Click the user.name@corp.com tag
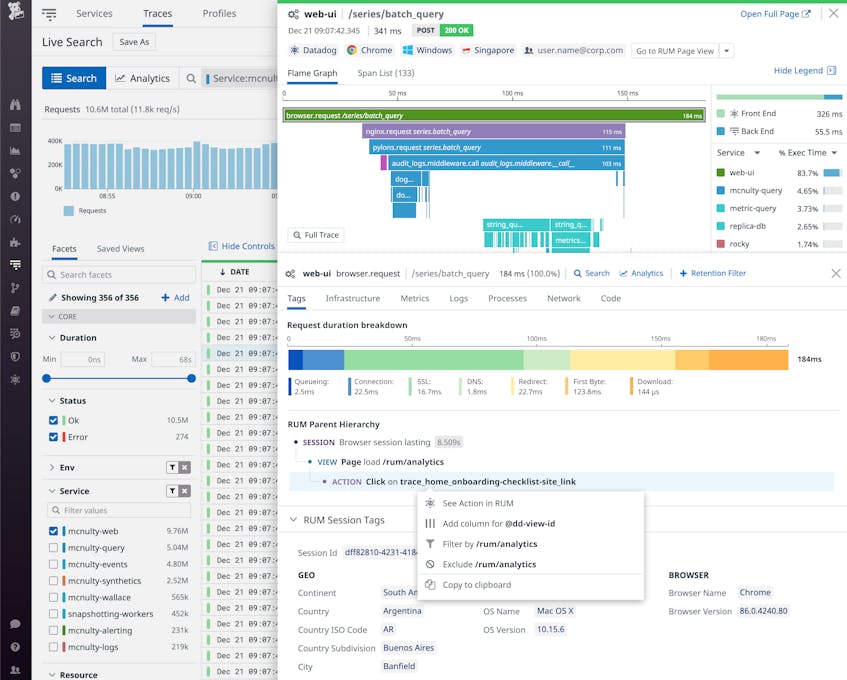The image size is (847, 680). pos(574,50)
